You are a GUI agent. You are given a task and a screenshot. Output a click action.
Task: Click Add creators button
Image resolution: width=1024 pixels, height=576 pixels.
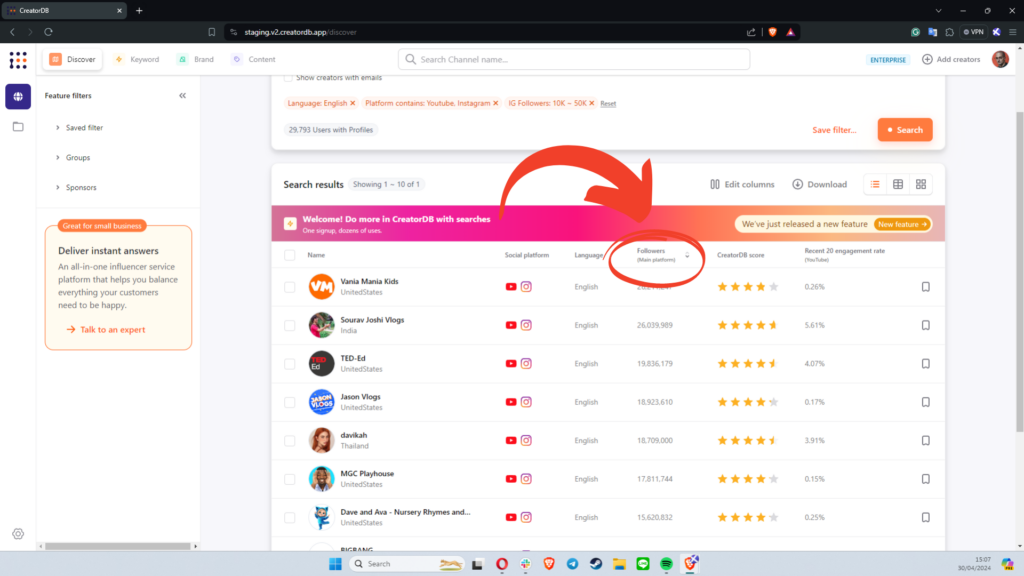(951, 59)
